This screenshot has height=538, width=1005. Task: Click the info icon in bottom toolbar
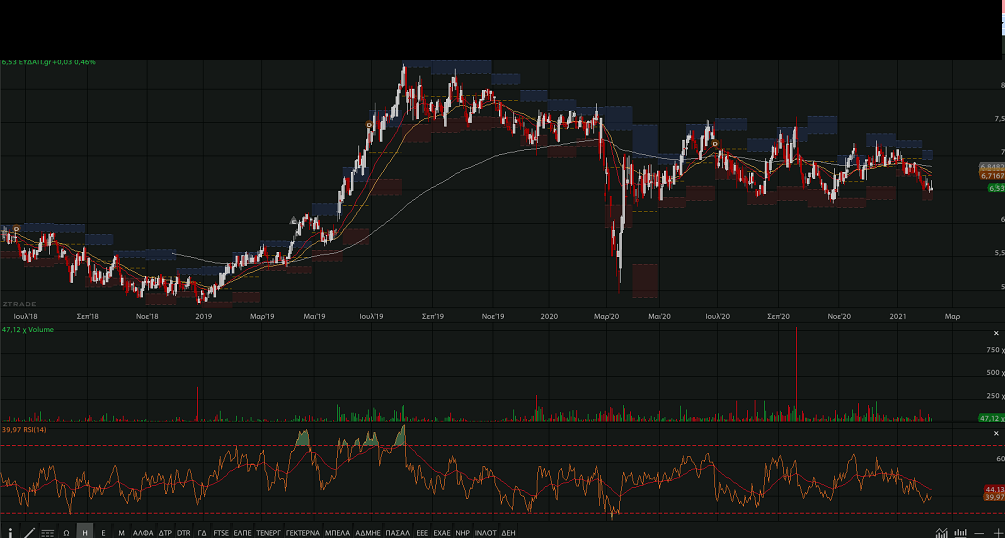pyautogui.click(x=10, y=533)
